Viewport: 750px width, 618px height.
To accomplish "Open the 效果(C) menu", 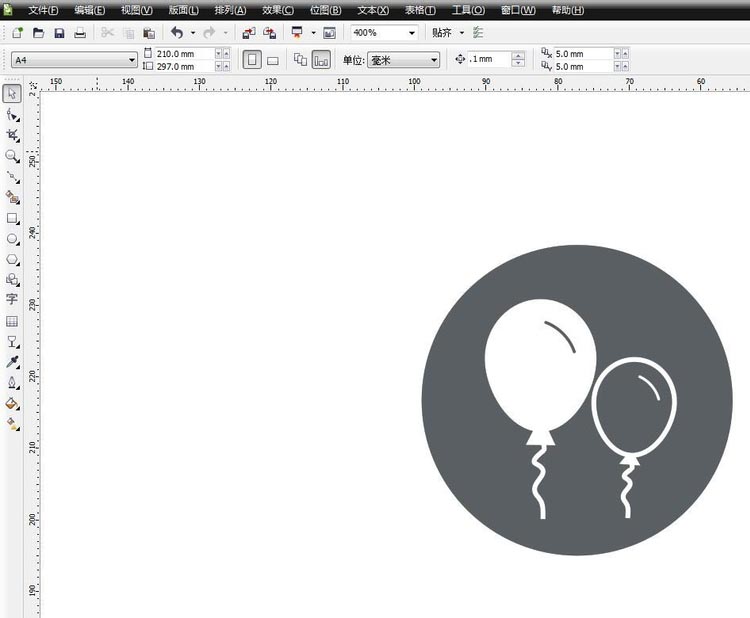I will (278, 10).
